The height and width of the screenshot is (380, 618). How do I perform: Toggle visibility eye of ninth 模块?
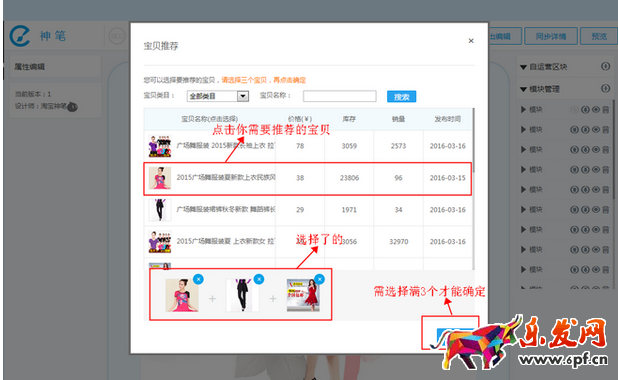coord(596,270)
